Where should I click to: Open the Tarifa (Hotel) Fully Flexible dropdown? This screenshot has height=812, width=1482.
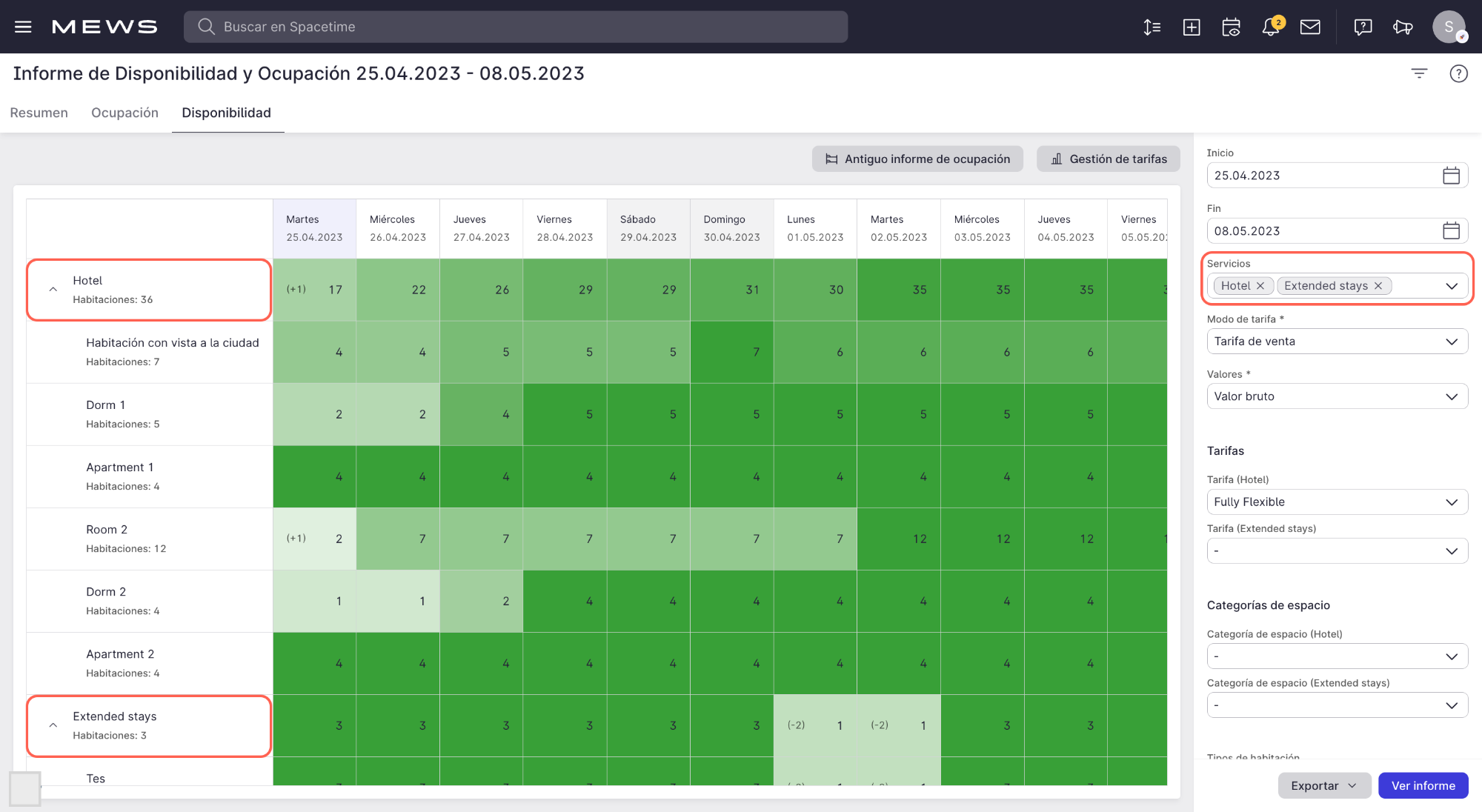pos(1337,502)
